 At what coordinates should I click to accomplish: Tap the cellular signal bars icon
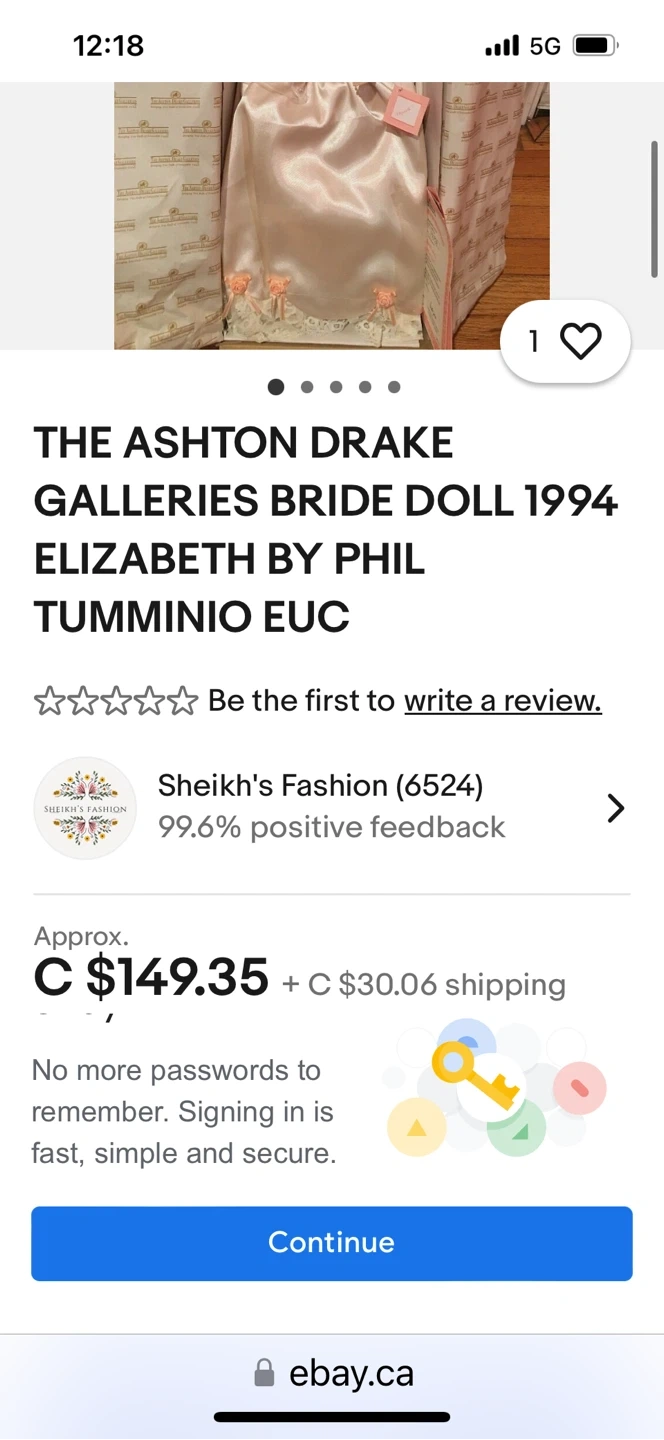pos(501,46)
